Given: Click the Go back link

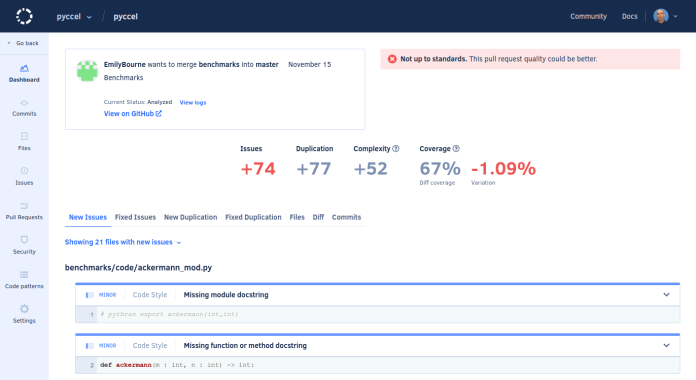Looking at the screenshot, I should tap(24, 43).
